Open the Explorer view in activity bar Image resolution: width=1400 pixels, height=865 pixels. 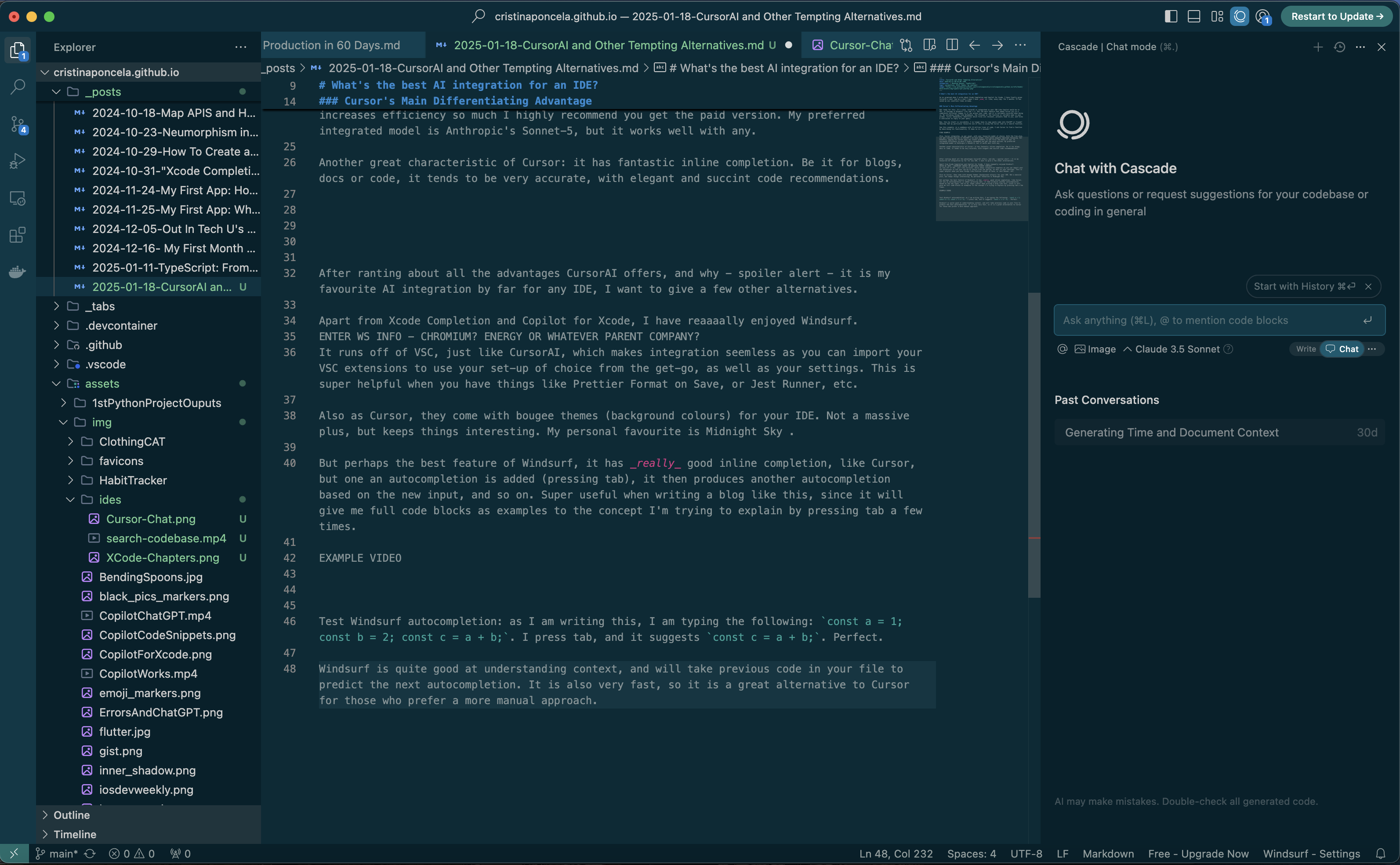[18, 51]
